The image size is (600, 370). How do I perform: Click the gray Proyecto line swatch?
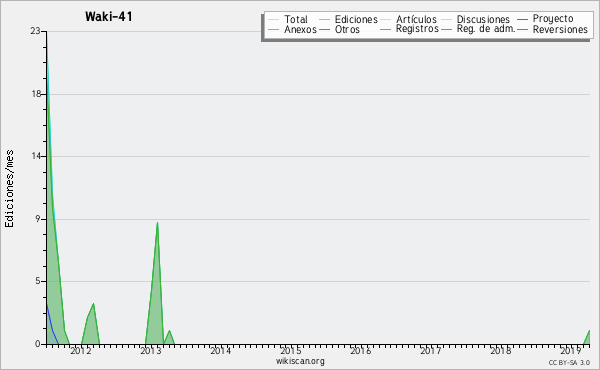(x=522, y=19)
